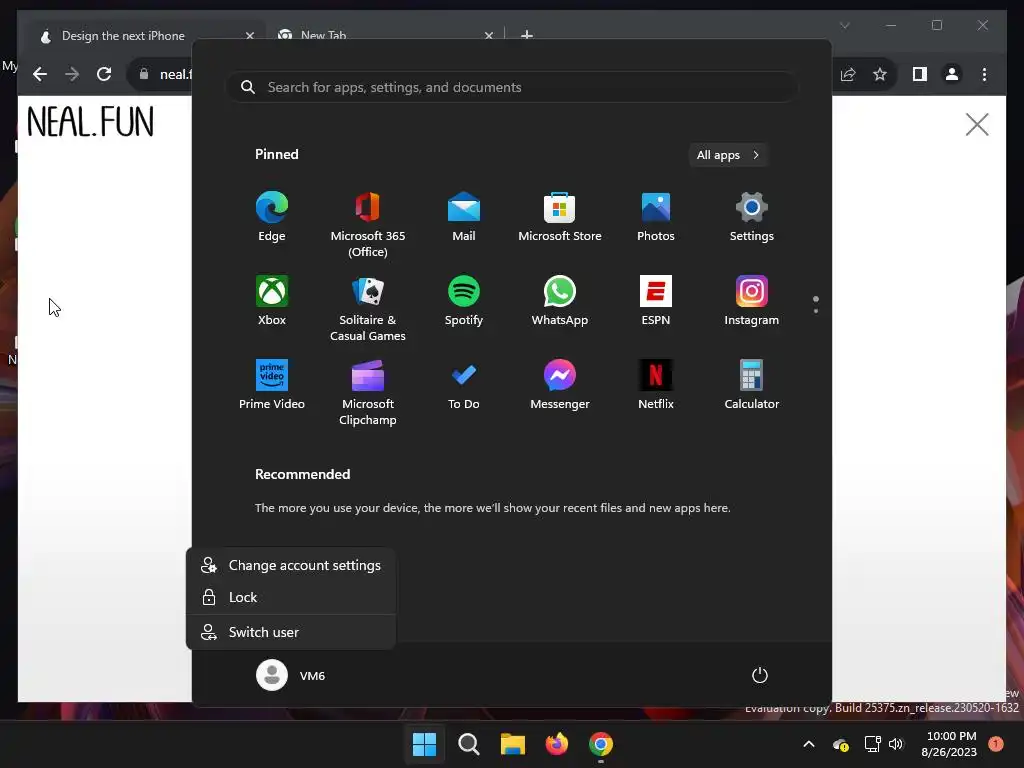
Task: Open the Mail app
Action: coord(464,217)
